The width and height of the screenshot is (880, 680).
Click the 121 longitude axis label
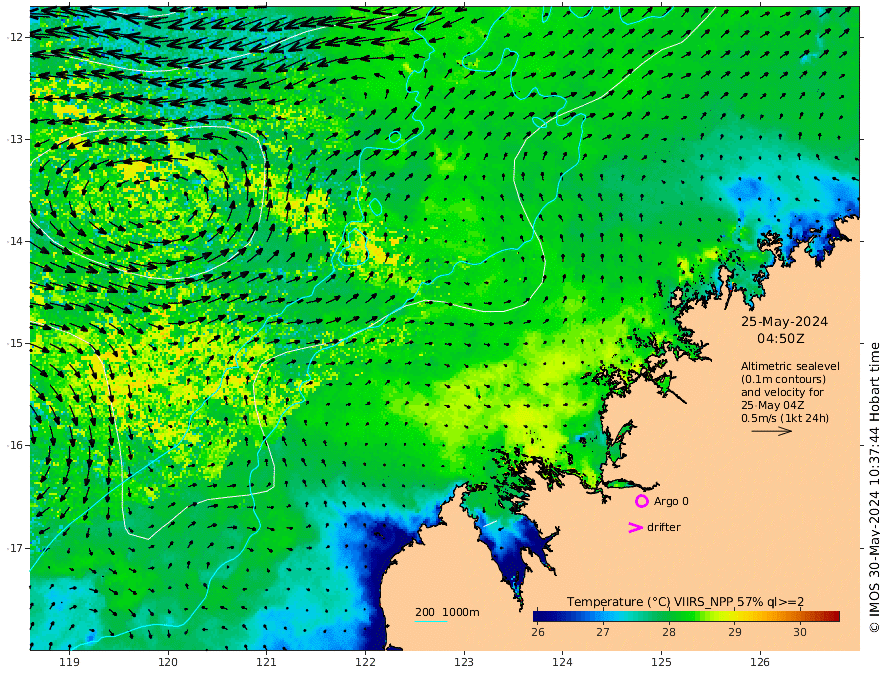[x=267, y=662]
